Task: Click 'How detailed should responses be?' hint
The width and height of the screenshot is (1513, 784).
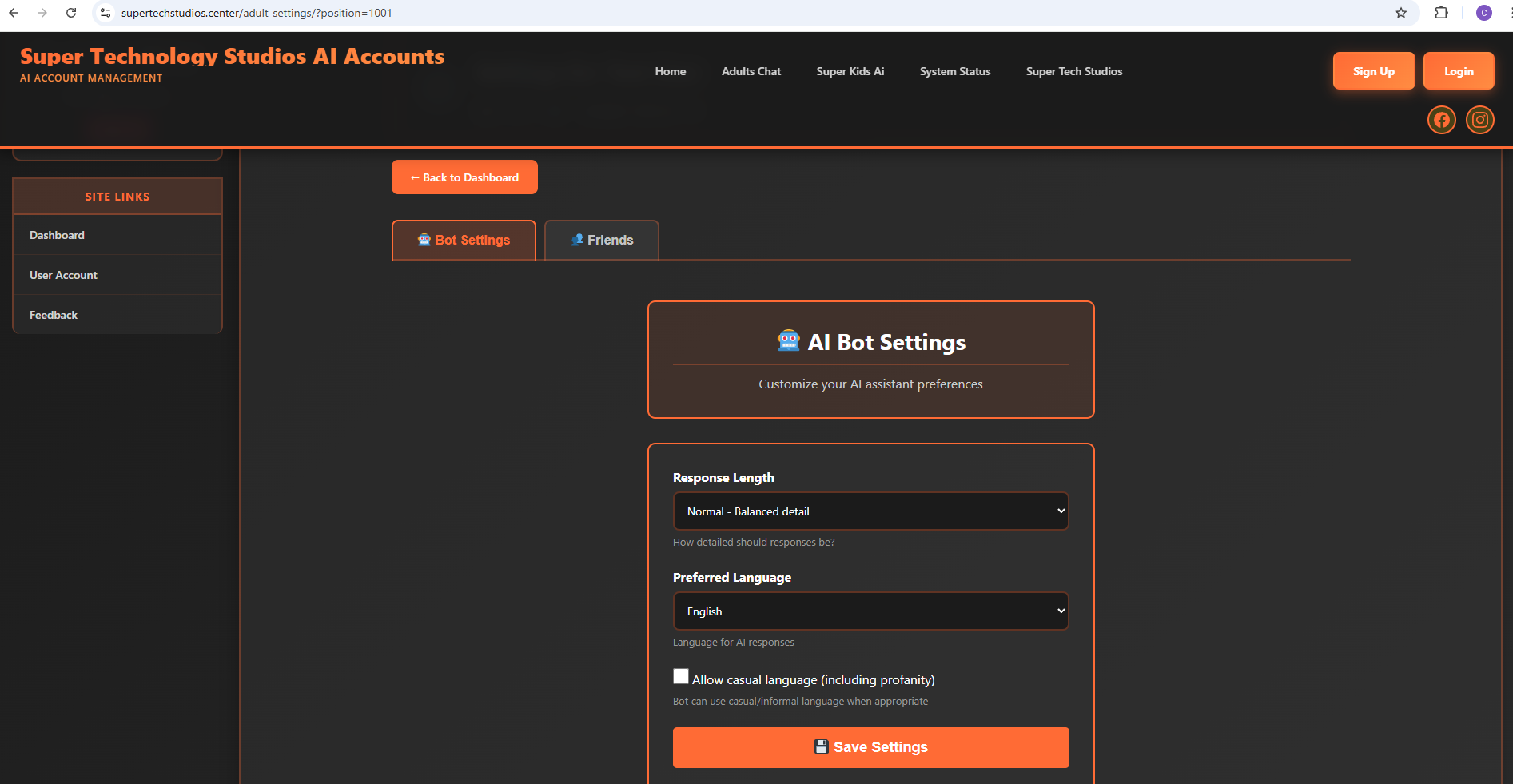Action: tap(754, 542)
